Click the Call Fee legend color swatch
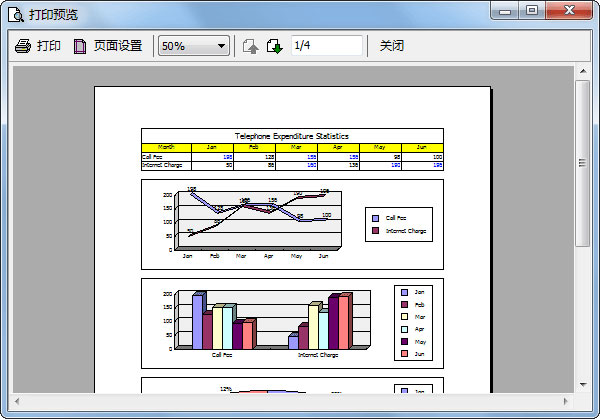This screenshot has width=600, height=419. (x=376, y=217)
